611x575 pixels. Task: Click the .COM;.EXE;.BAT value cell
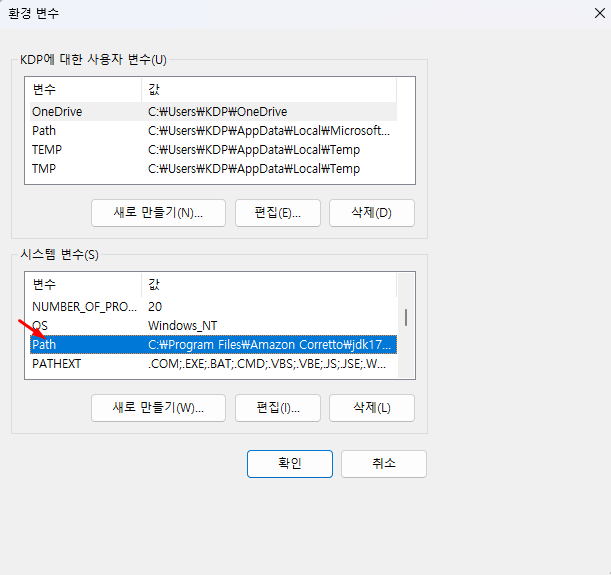click(267, 364)
